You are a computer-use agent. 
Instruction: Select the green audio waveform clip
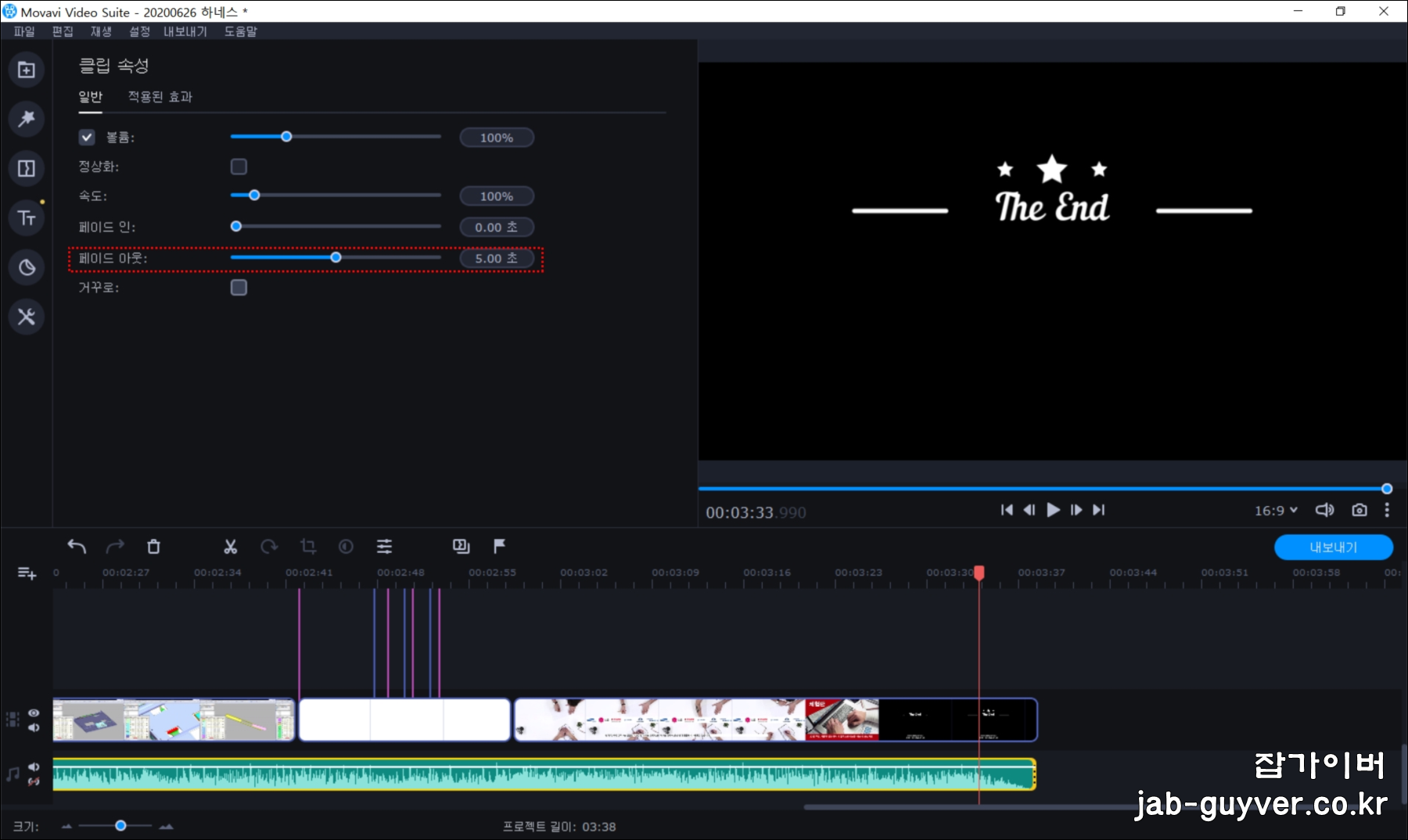[544, 774]
